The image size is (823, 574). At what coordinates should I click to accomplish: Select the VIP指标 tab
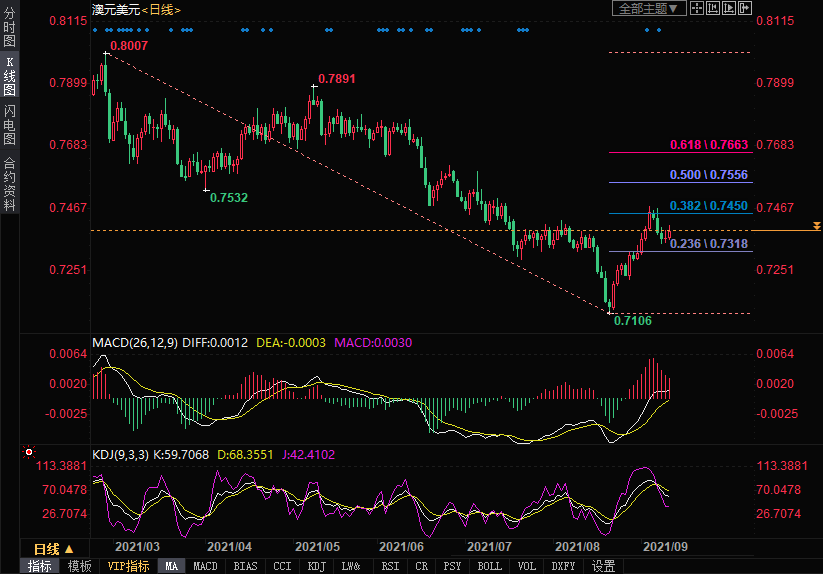129,566
